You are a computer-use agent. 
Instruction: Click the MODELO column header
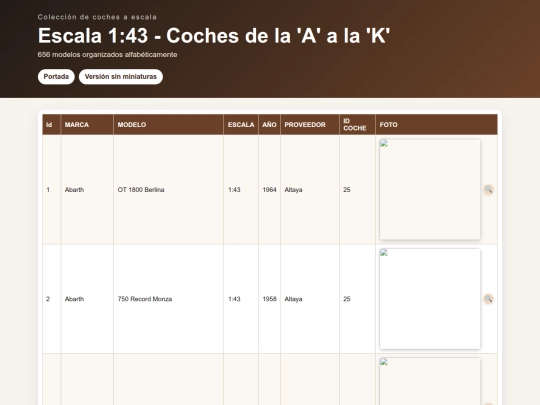[168, 125]
